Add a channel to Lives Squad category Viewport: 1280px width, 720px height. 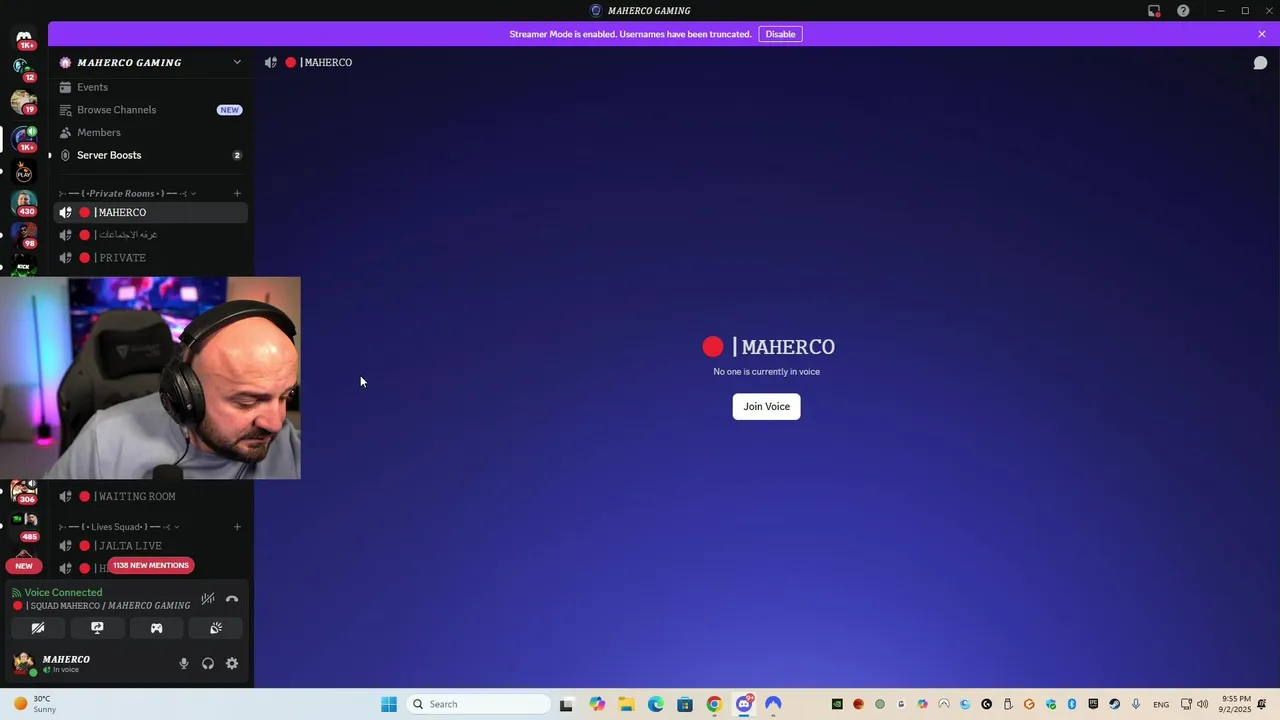[x=237, y=527]
